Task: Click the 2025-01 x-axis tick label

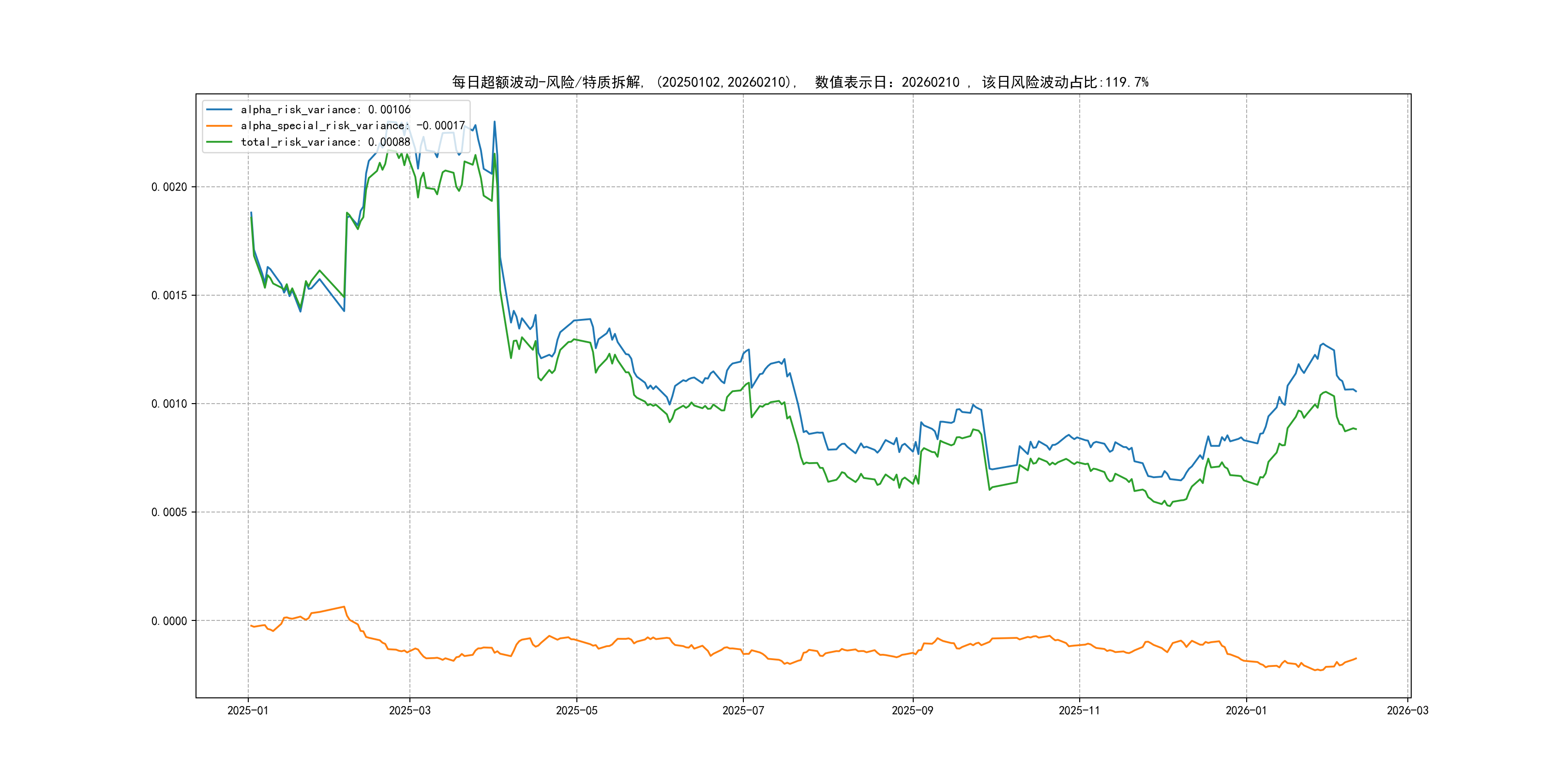Action: click(x=248, y=710)
